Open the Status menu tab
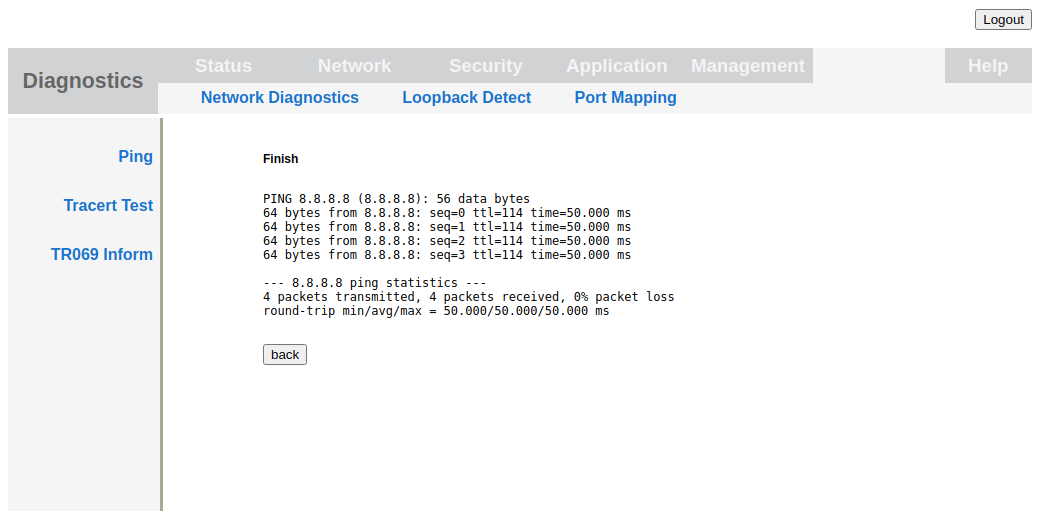 [x=223, y=66]
